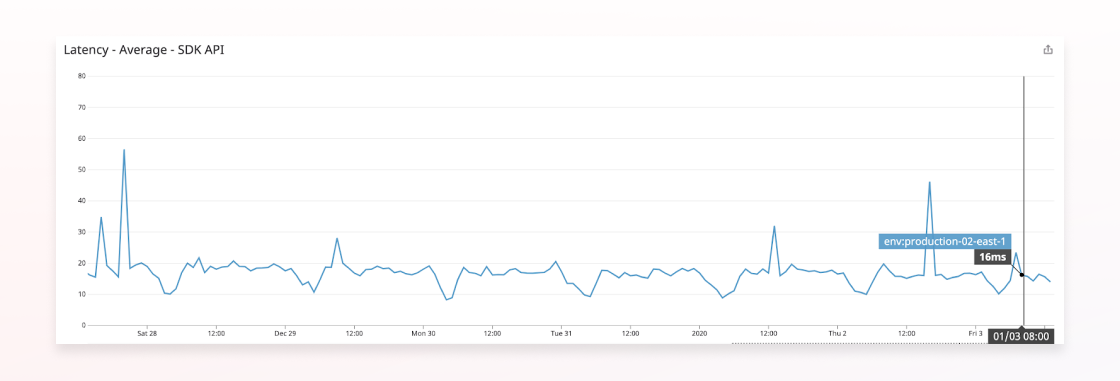The height and width of the screenshot is (381, 1120).
Task: Click the Mon 30 x-axis label
Action: (x=423, y=334)
